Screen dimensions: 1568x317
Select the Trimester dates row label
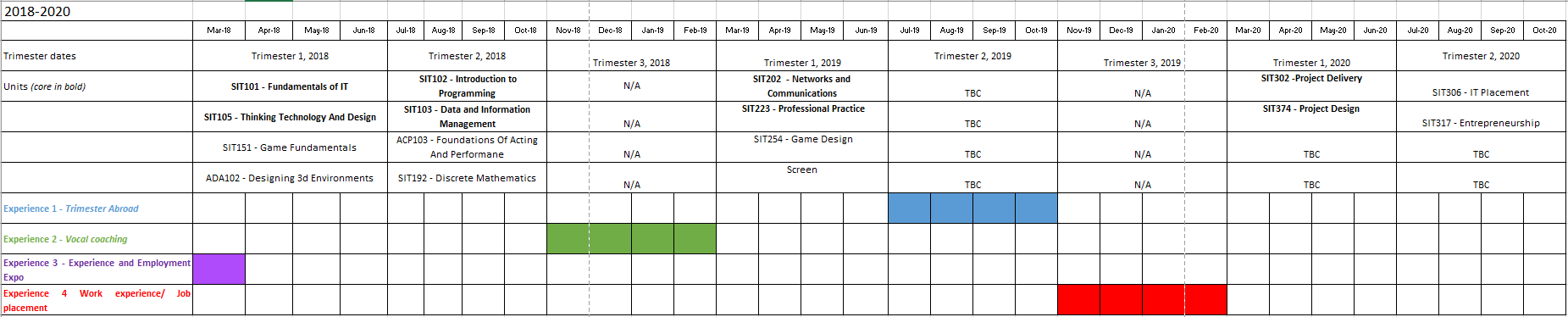pos(97,56)
